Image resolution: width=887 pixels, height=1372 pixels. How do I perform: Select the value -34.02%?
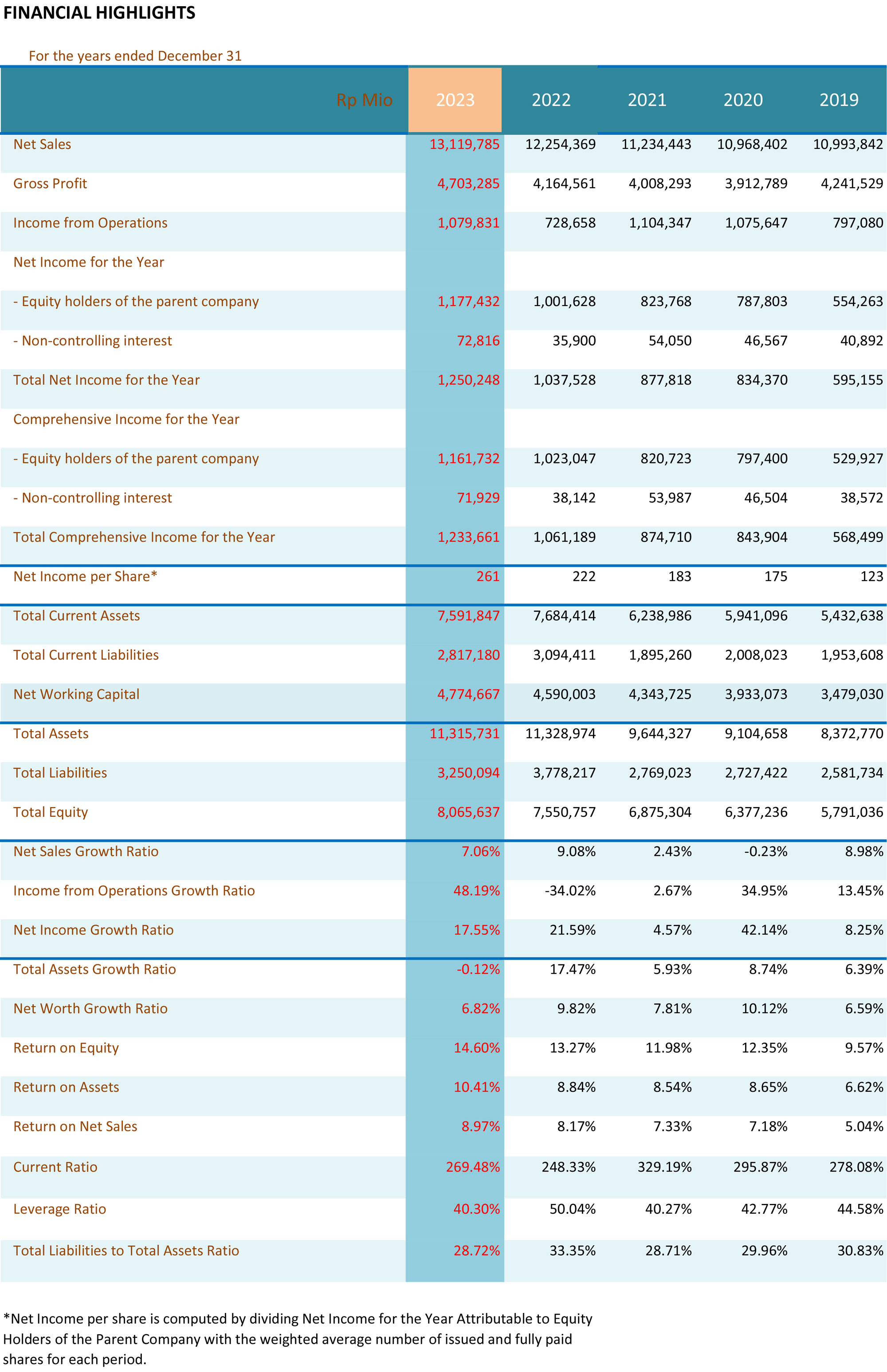click(x=570, y=891)
